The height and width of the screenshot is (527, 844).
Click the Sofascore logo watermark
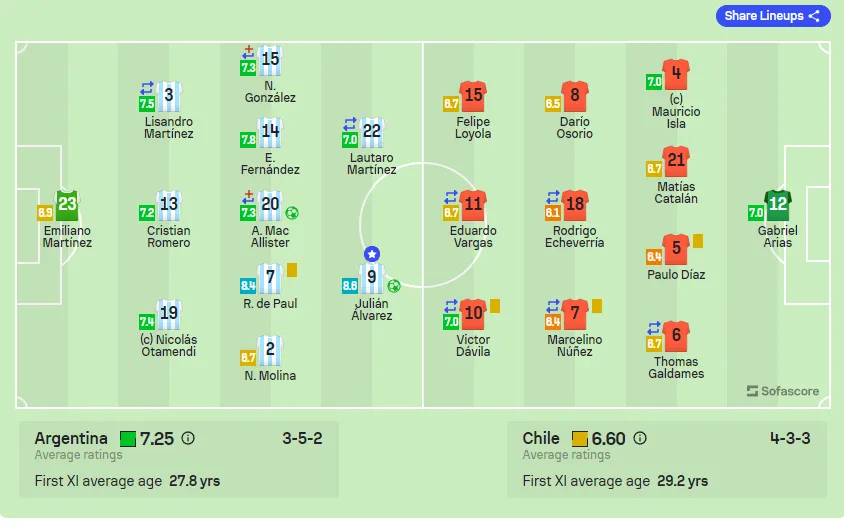(783, 391)
